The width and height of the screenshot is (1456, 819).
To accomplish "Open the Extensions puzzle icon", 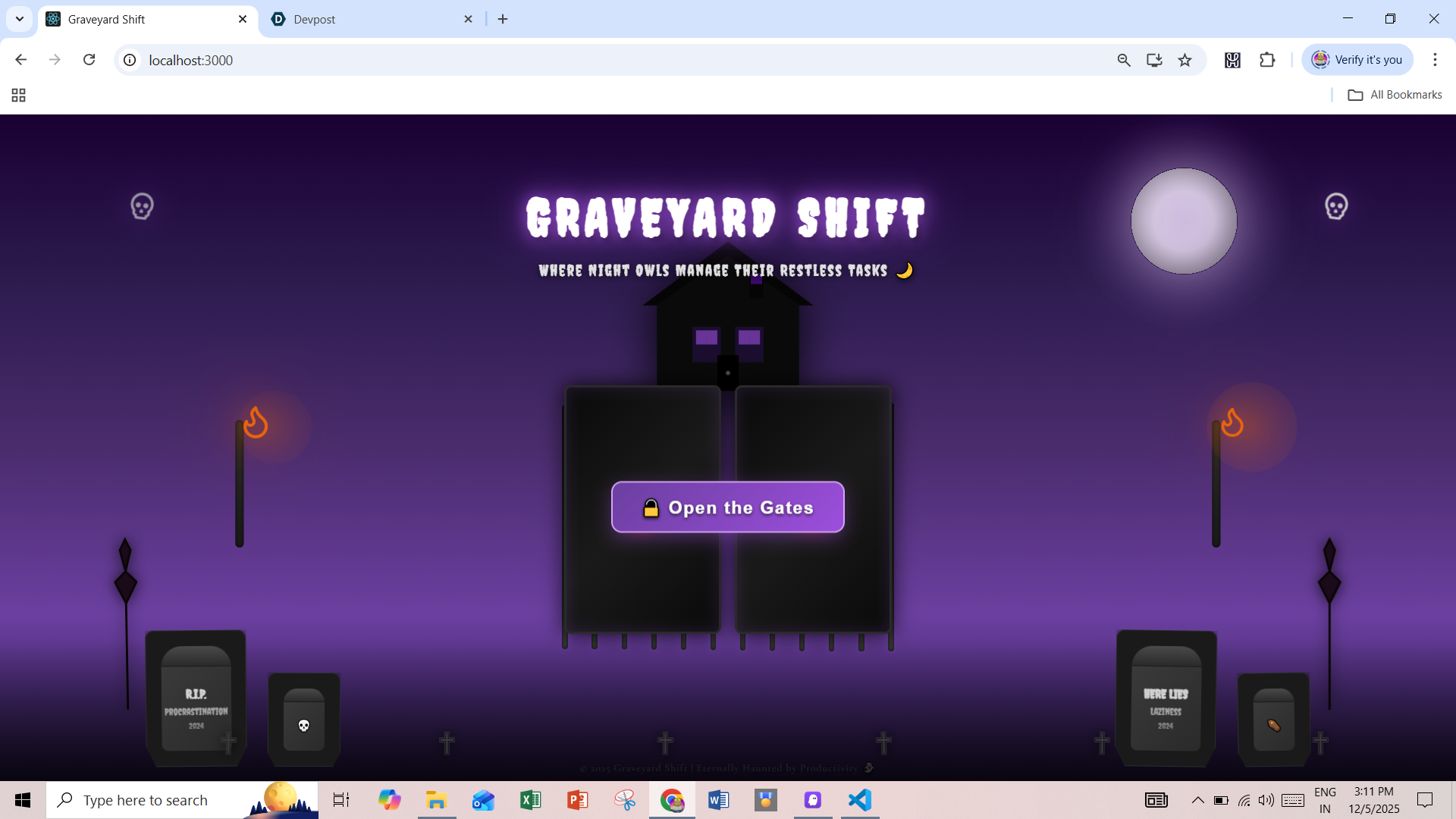I will 1267,60.
